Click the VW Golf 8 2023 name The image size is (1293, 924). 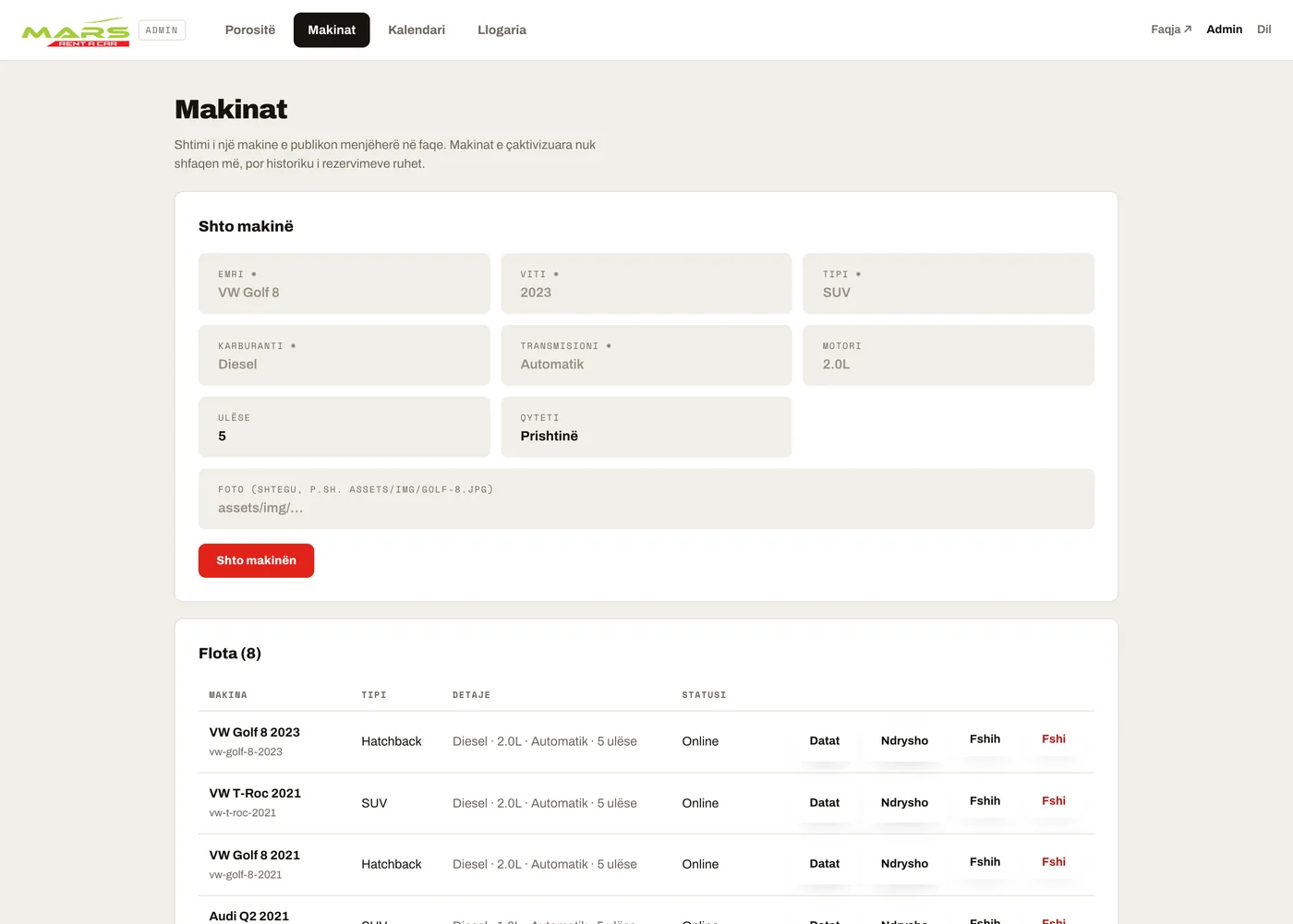tap(255, 732)
